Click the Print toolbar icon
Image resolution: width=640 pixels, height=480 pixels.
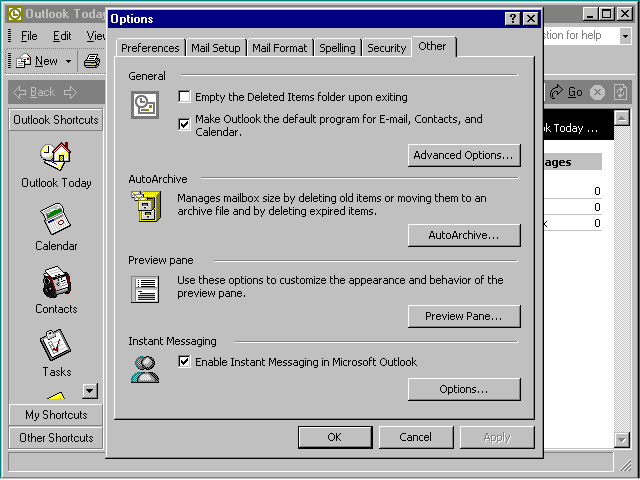tap(92, 61)
